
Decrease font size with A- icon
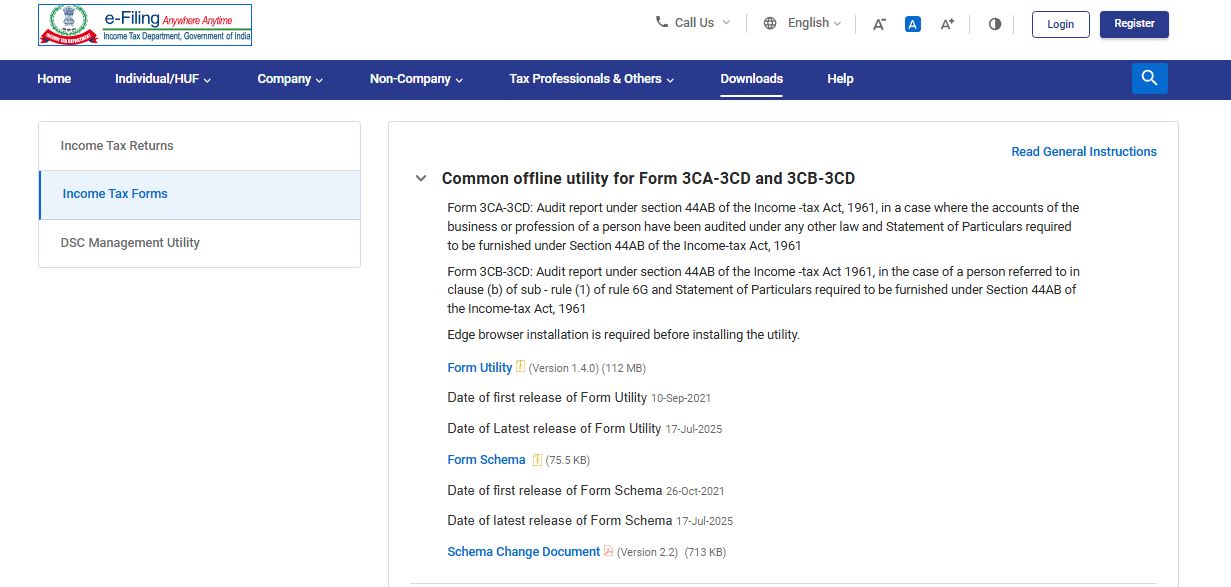(x=879, y=24)
